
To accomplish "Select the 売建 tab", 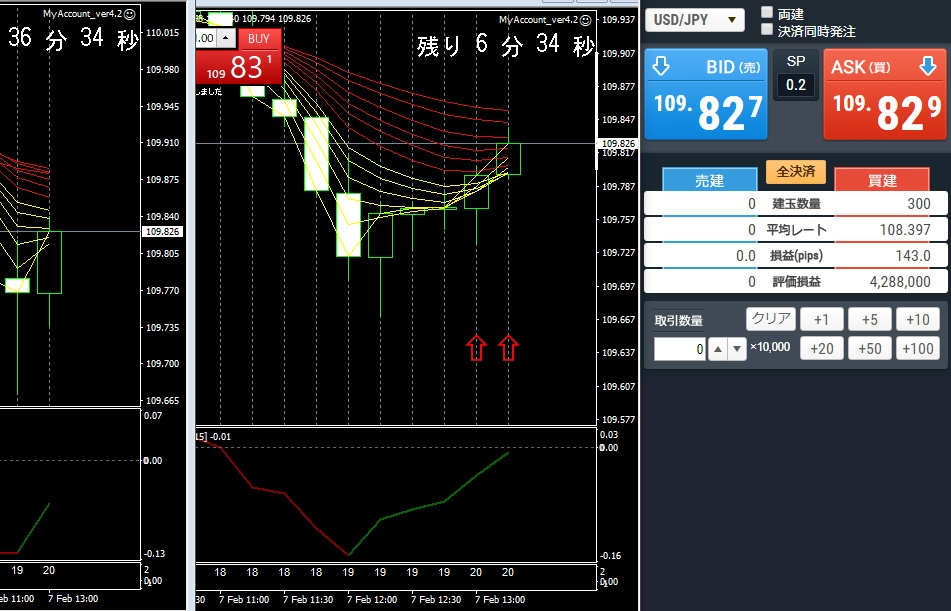I will pos(710,180).
